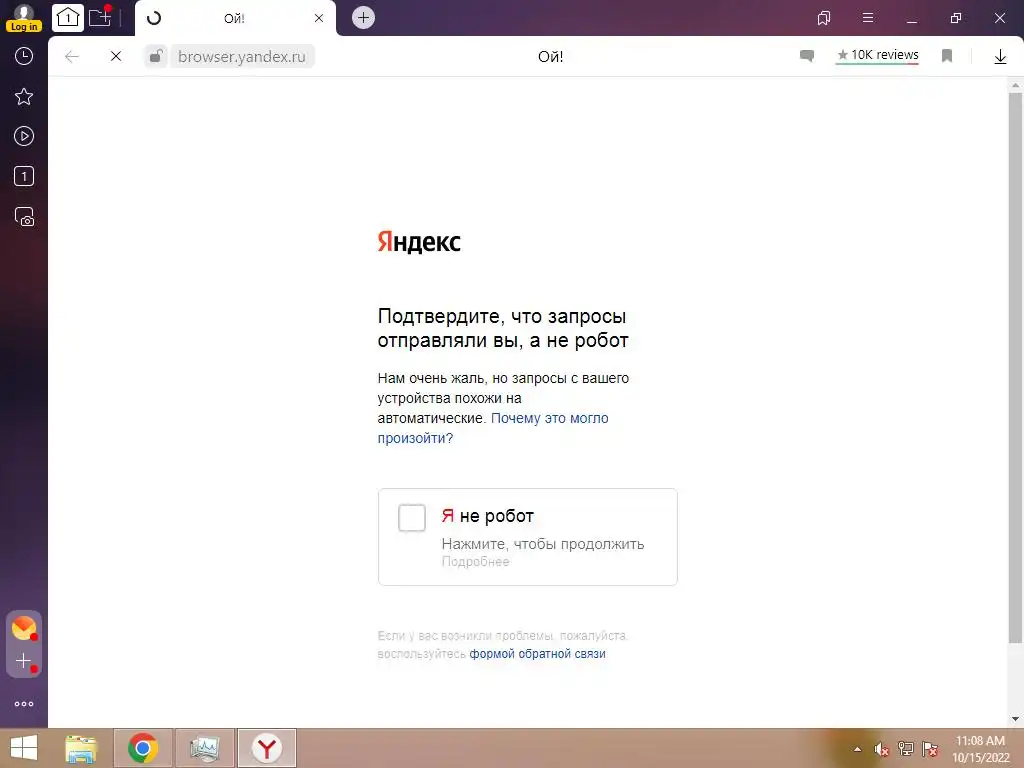Show hidden system tray icons arrow
Screen dimensions: 1024x768
pyautogui.click(x=857, y=749)
